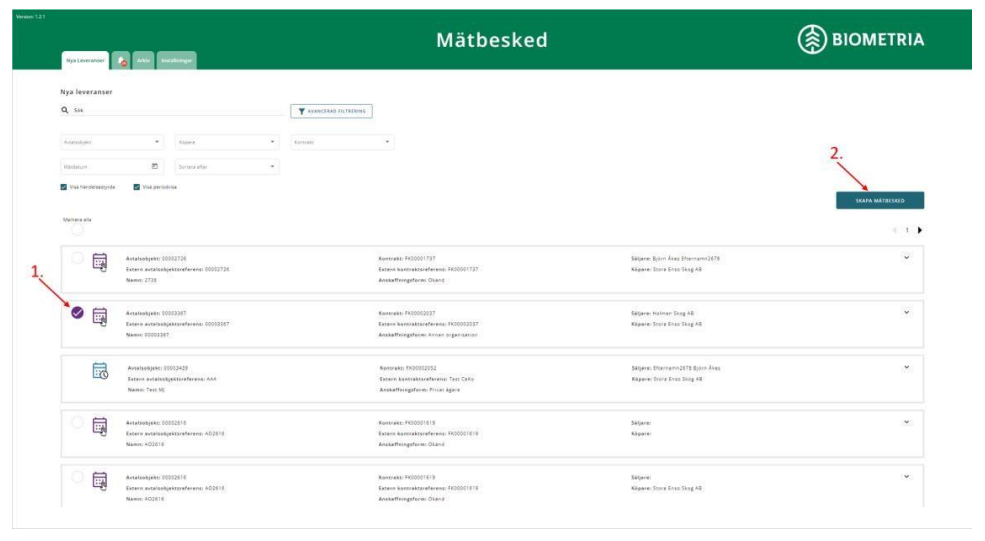Expand the Sortera efter dropdown
Image resolution: width=985 pixels, height=541 pixels.
tap(226, 165)
